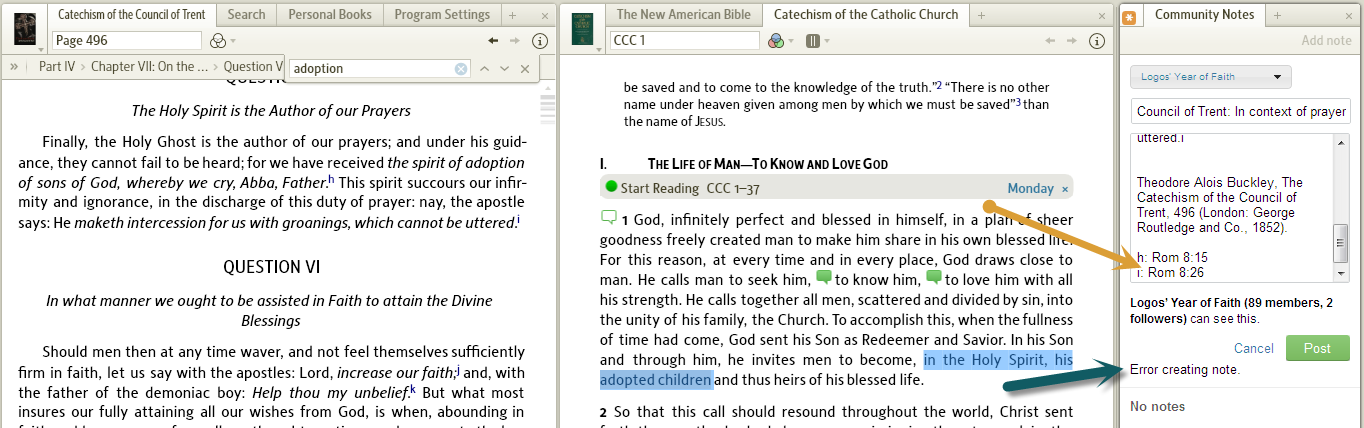Add new tab in left panel
This screenshot has height=428, width=1364.
[512, 15]
